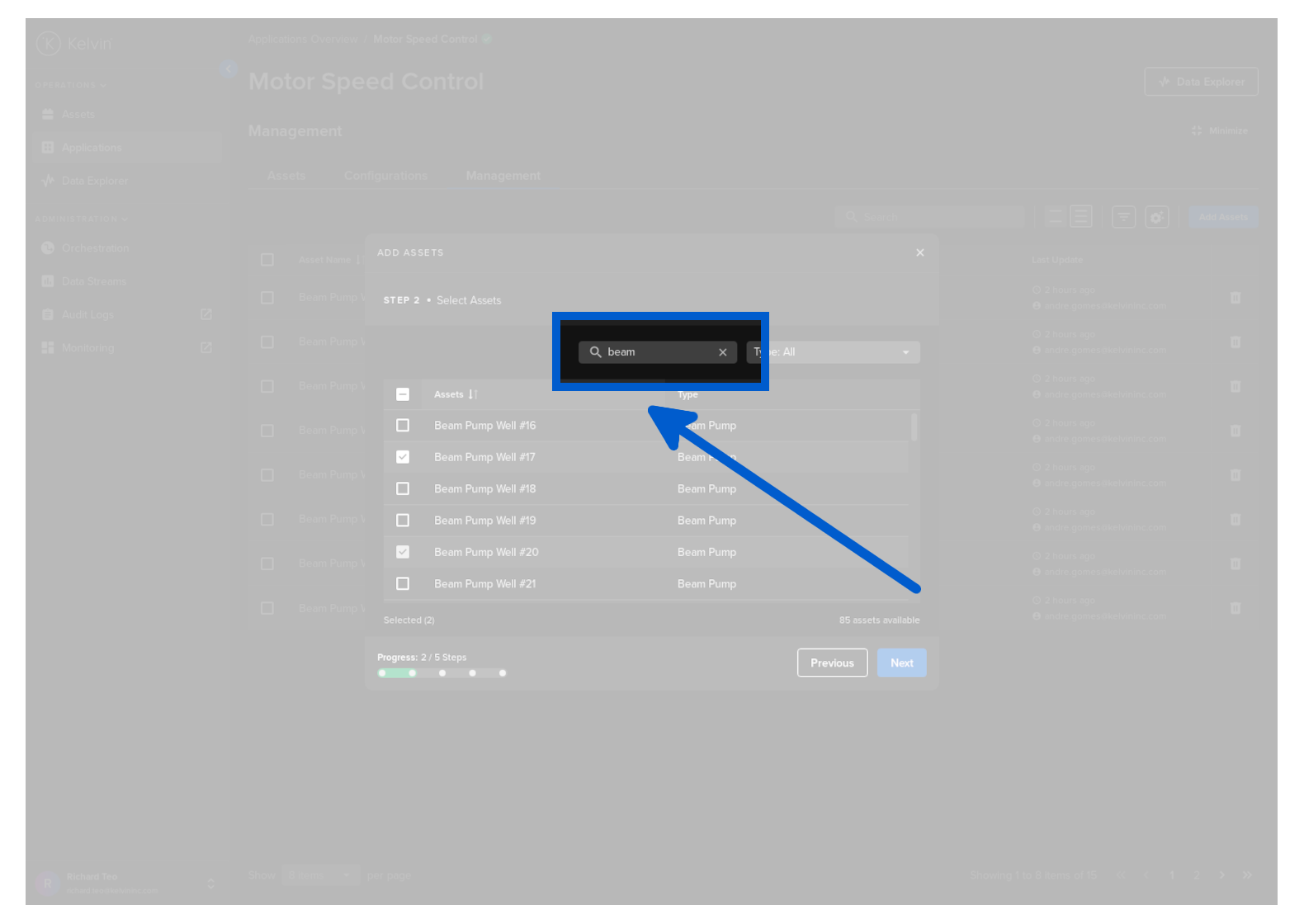Go to Orchestration in the sidebar
The height and width of the screenshot is (924, 1304).
[x=95, y=248]
